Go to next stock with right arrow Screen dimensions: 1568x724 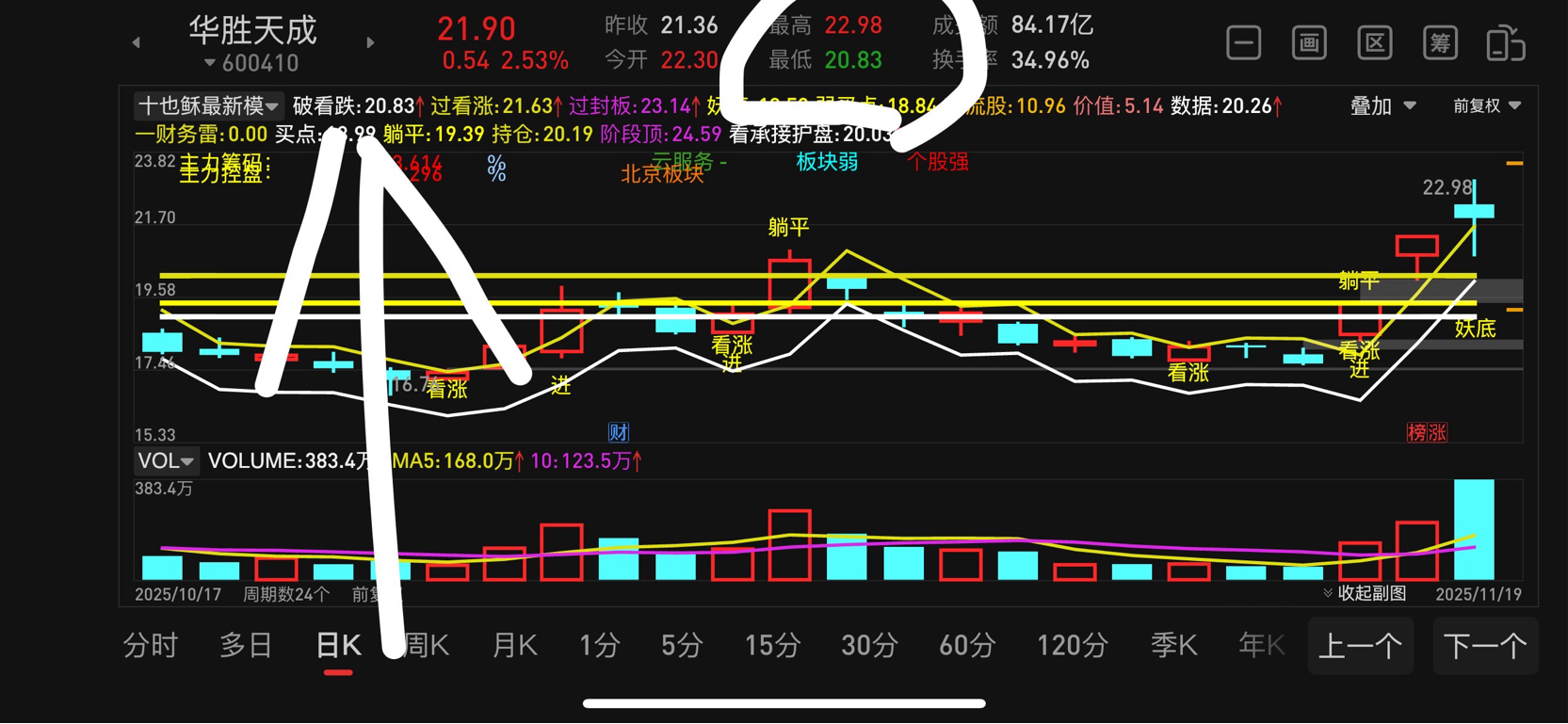370,42
